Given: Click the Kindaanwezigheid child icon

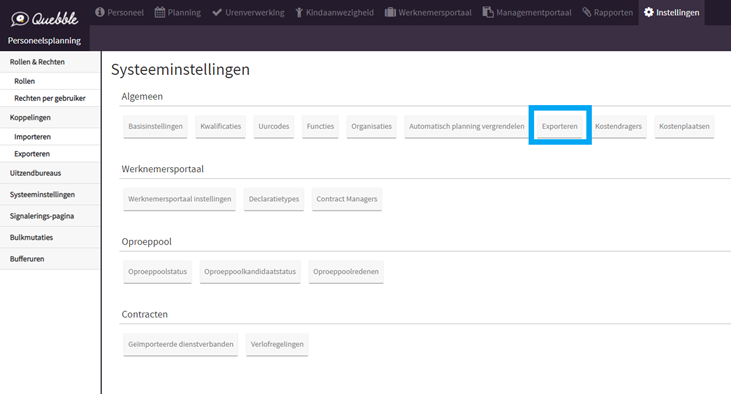Looking at the screenshot, I should [x=299, y=13].
